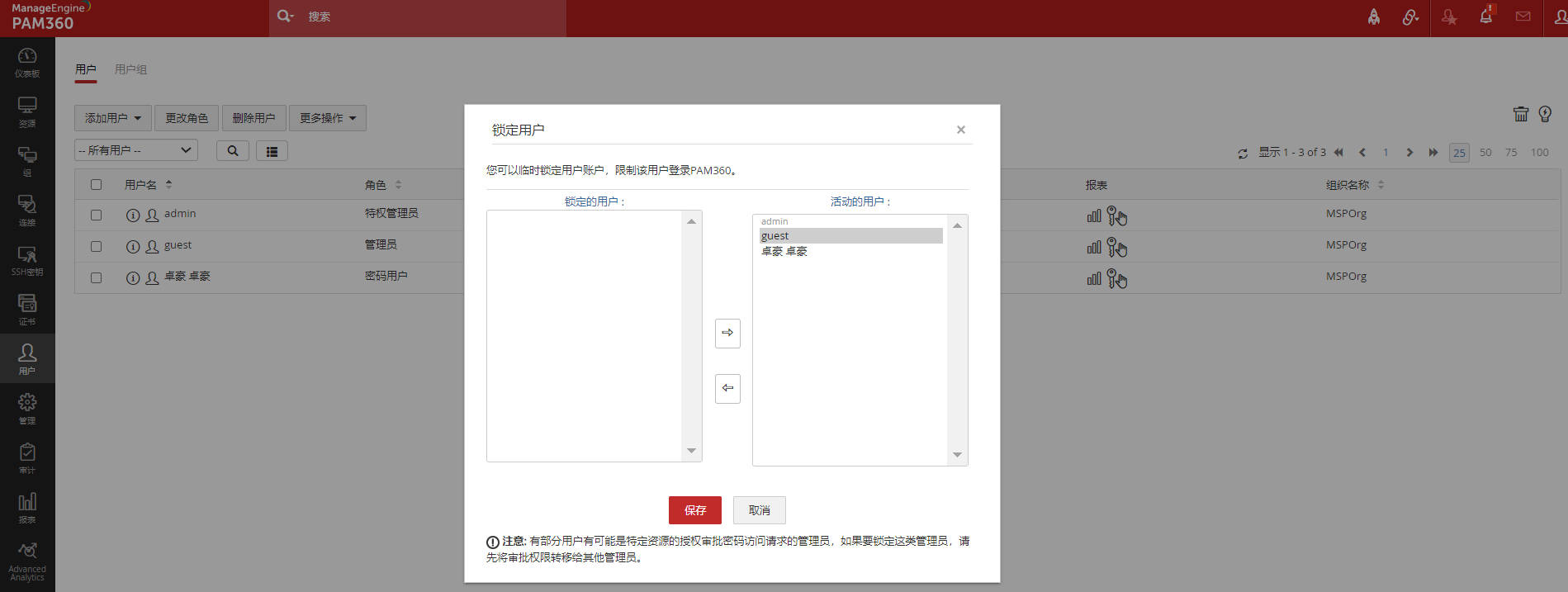The width and height of the screenshot is (1568, 592).
Task: Click the 保存 button
Action: tap(695, 510)
